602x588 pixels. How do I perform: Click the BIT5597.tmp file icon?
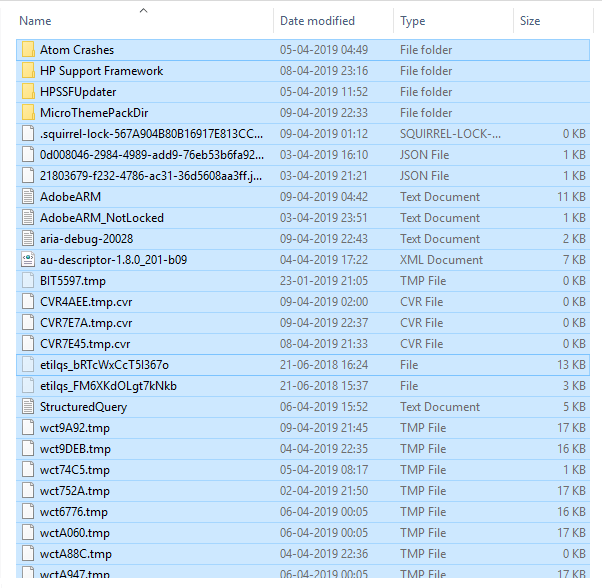click(x=28, y=281)
